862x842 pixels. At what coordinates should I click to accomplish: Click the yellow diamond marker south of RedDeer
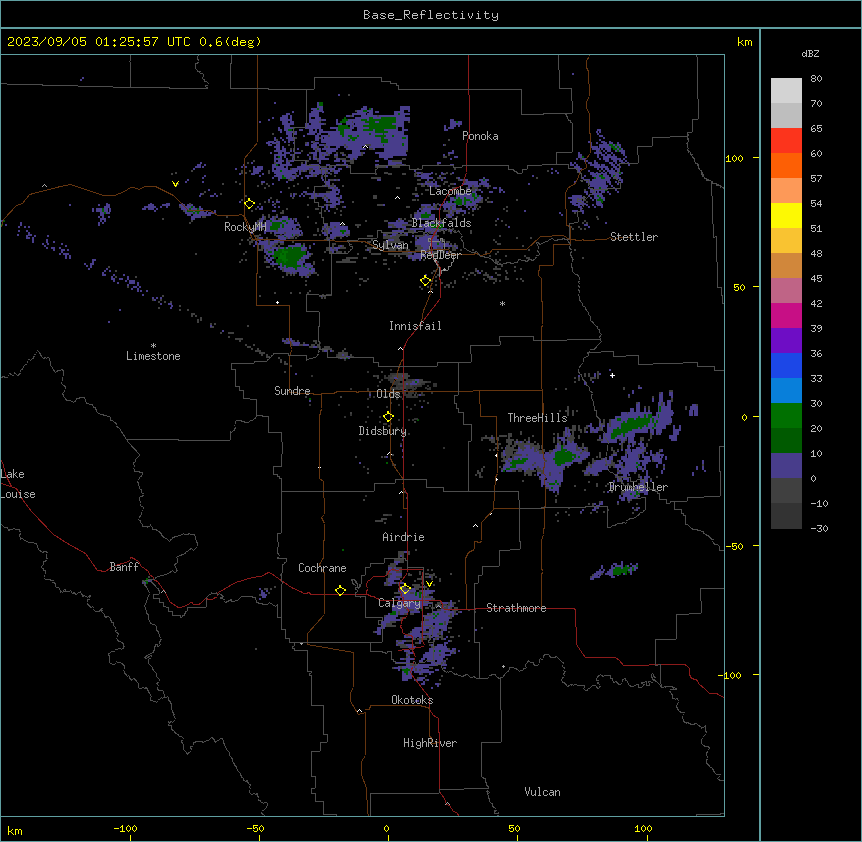(426, 281)
